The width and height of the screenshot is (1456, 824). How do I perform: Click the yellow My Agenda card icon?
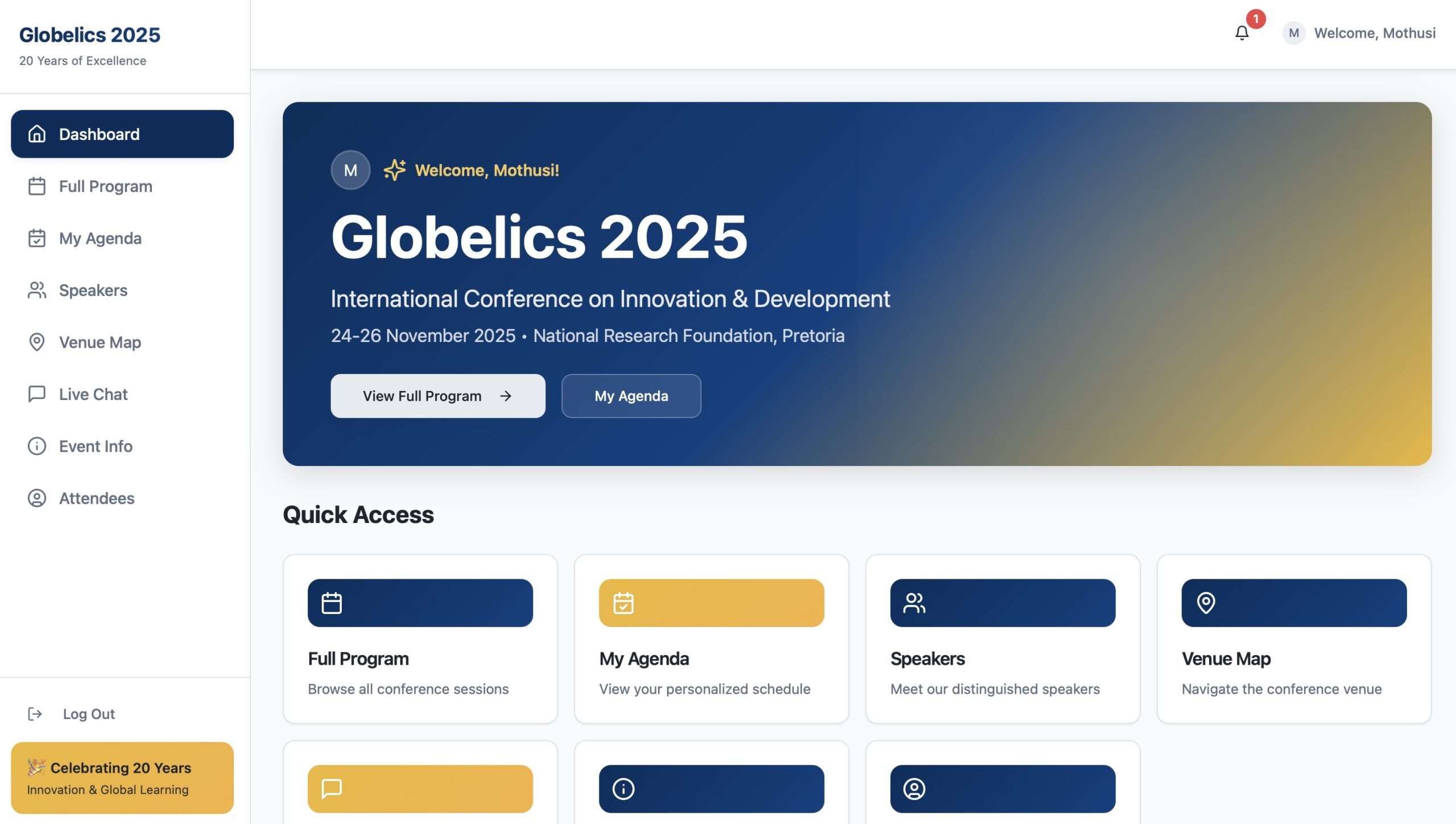point(623,603)
